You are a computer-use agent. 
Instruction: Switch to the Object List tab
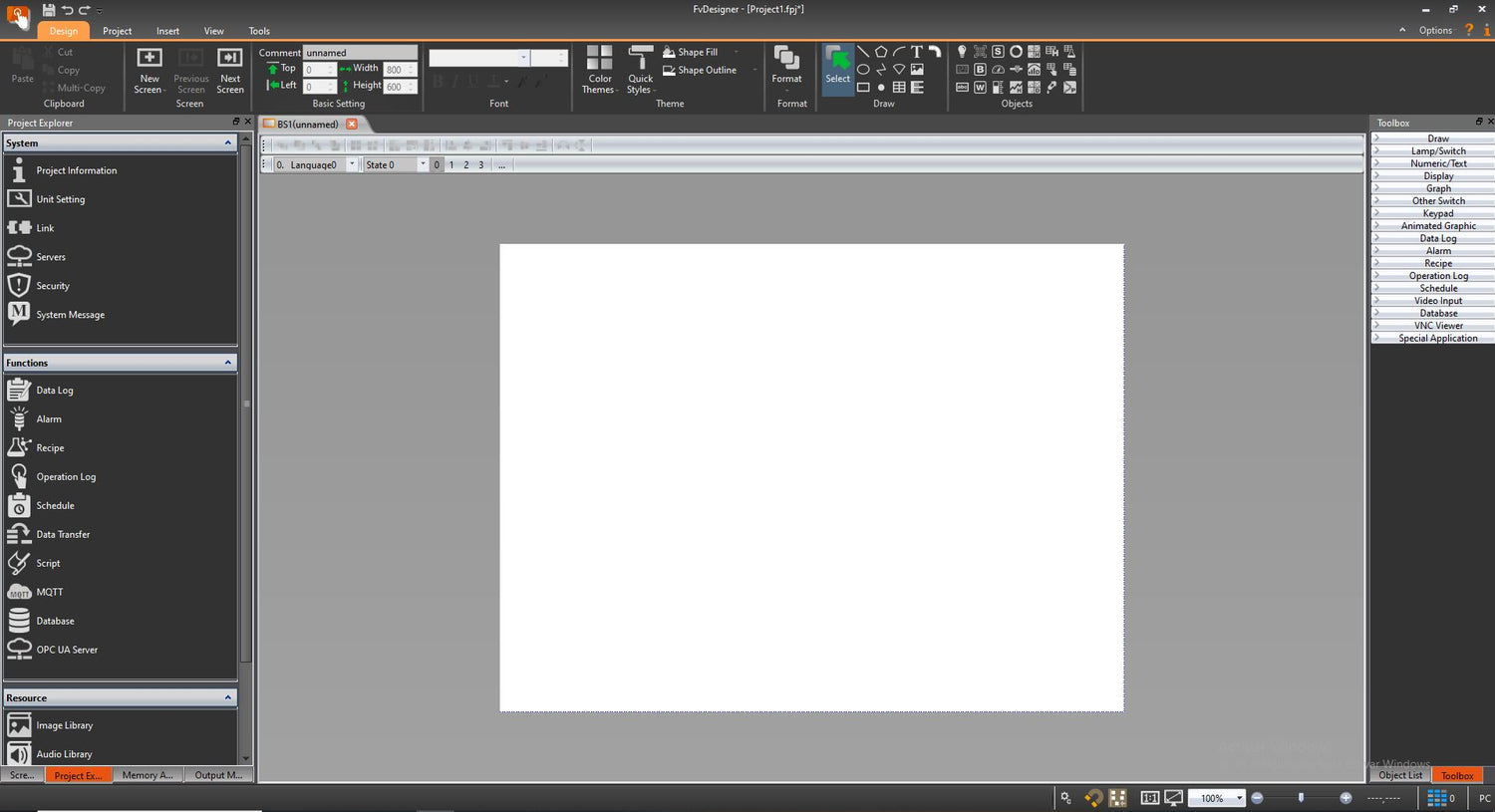(x=1400, y=775)
